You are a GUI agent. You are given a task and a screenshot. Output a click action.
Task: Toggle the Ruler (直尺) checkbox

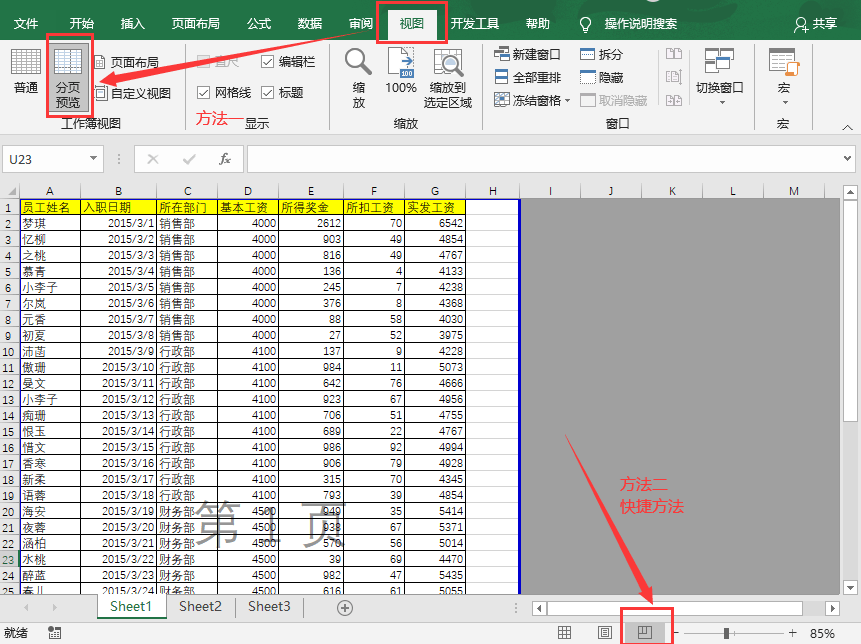point(217,61)
